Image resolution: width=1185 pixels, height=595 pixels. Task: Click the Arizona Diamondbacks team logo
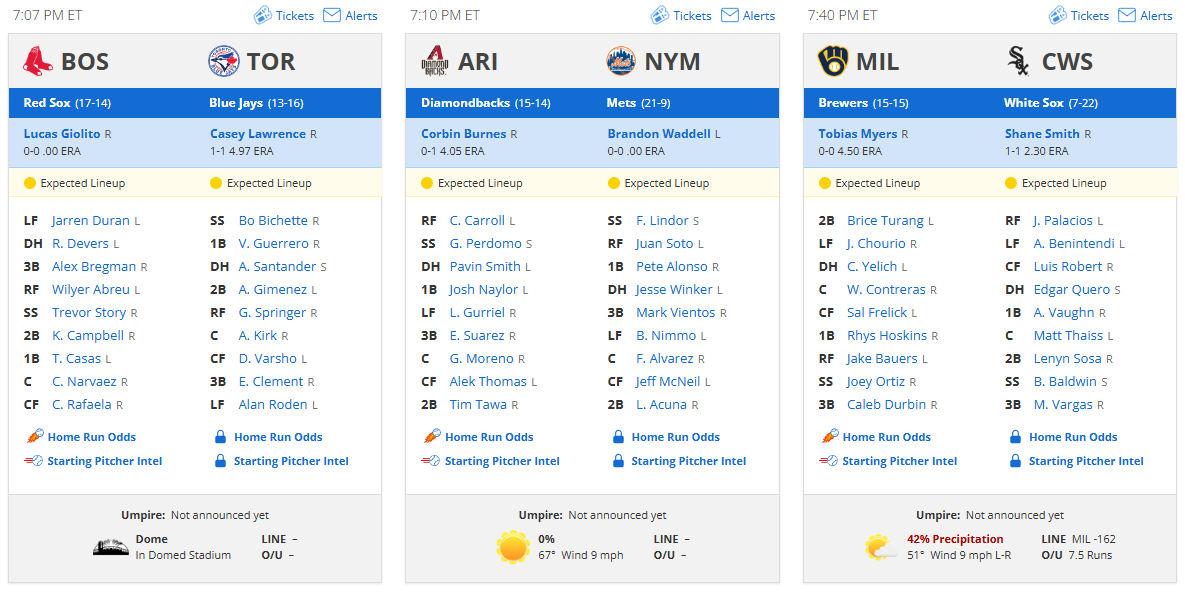pyautogui.click(x=435, y=61)
